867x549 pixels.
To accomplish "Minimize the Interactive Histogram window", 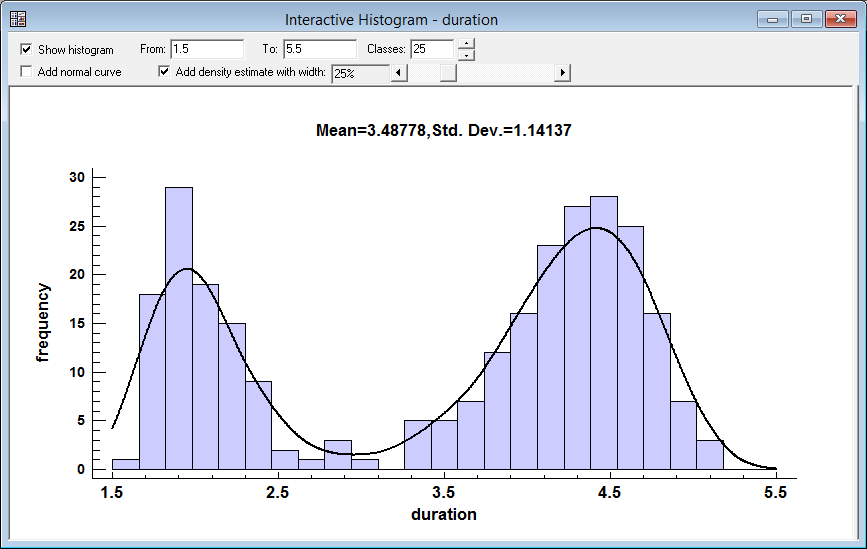I will [x=773, y=18].
